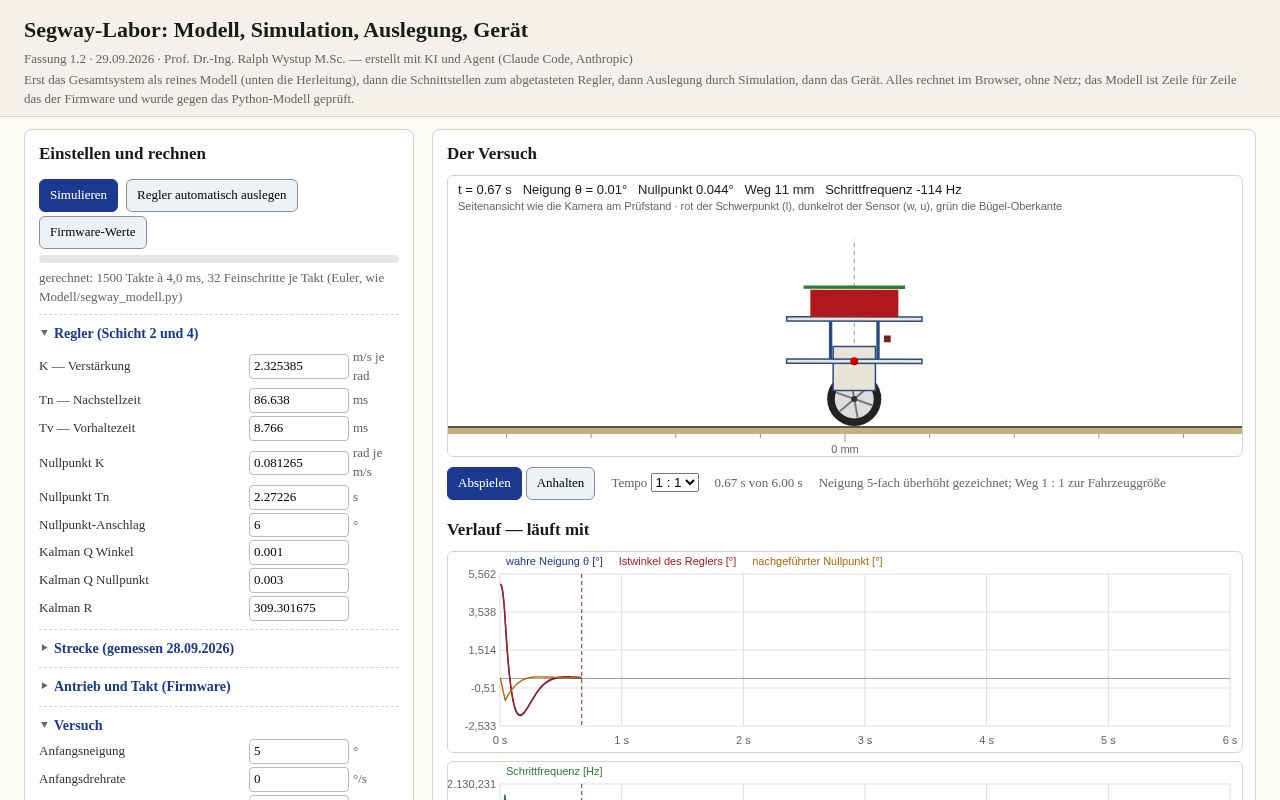
Task: Collapse the Regler (Schicht 2 und 4) section
Action: pos(126,334)
